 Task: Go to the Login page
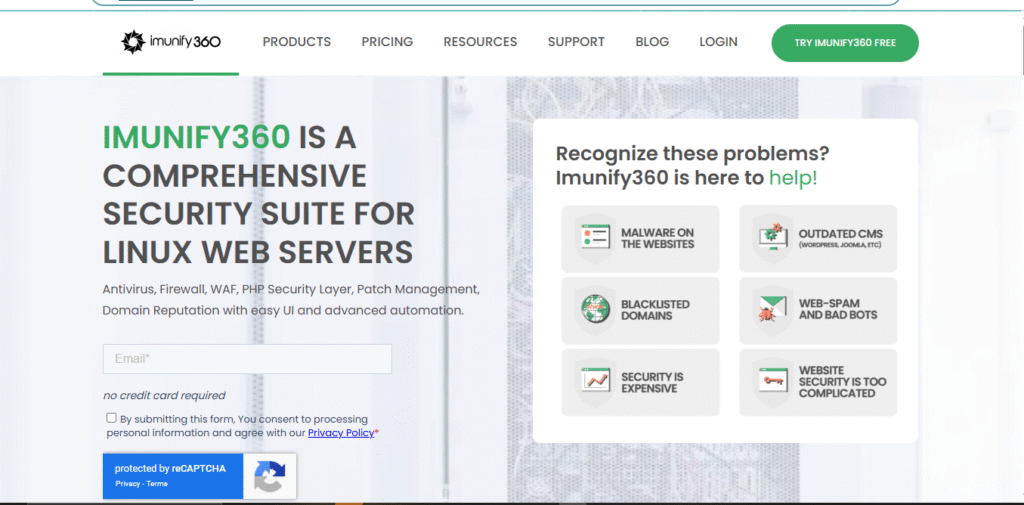(718, 42)
